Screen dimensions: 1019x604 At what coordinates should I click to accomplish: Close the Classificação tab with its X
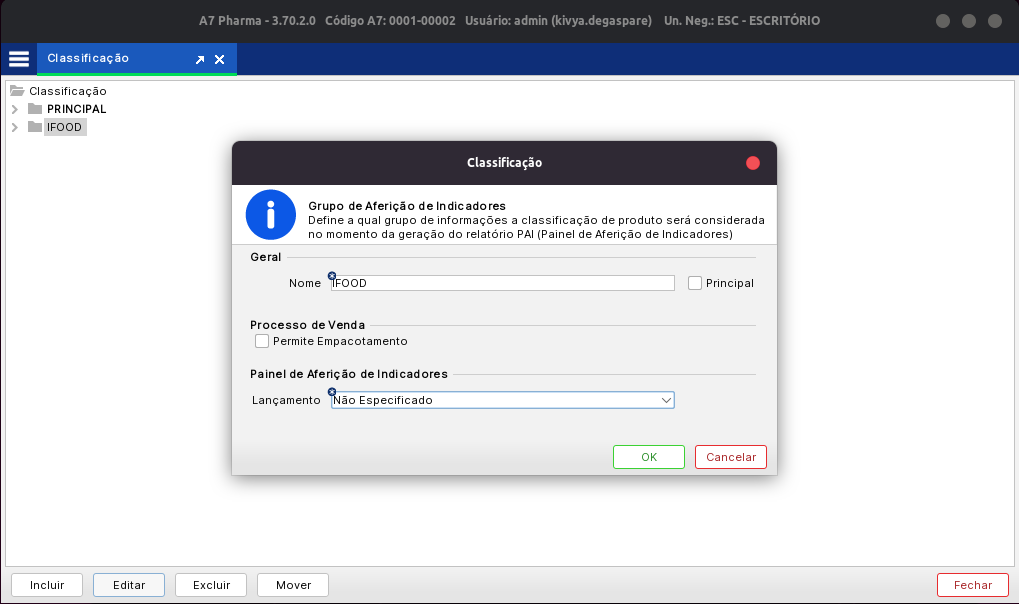click(218, 59)
